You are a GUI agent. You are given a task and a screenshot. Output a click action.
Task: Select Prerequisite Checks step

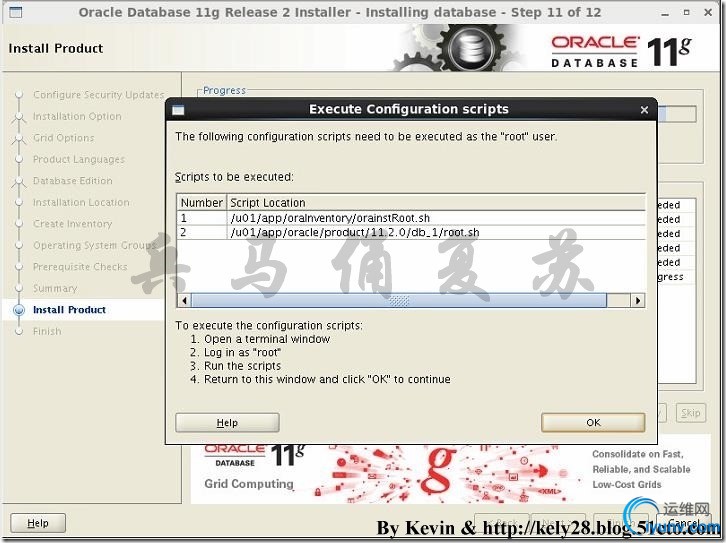(x=80, y=267)
